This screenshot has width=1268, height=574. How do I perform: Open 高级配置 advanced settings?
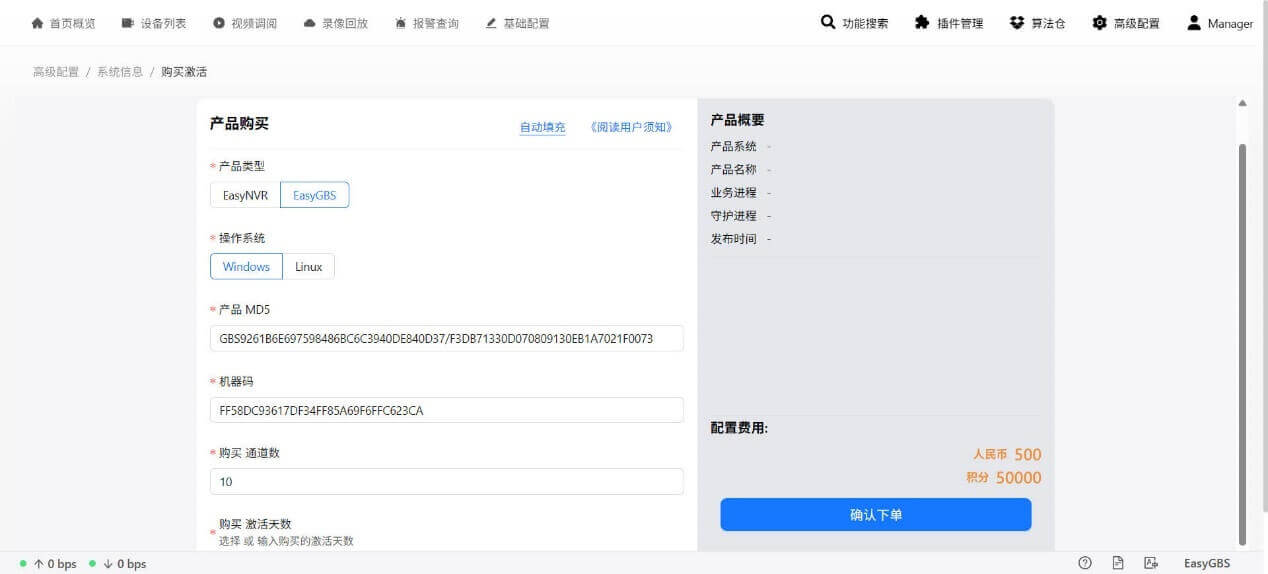(1126, 23)
